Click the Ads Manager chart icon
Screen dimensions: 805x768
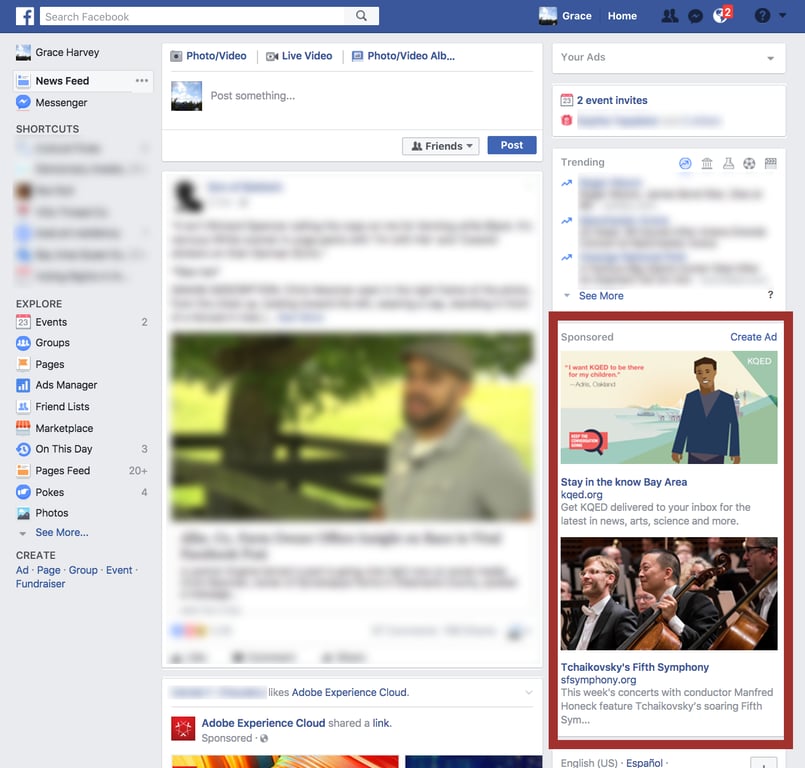click(x=23, y=385)
